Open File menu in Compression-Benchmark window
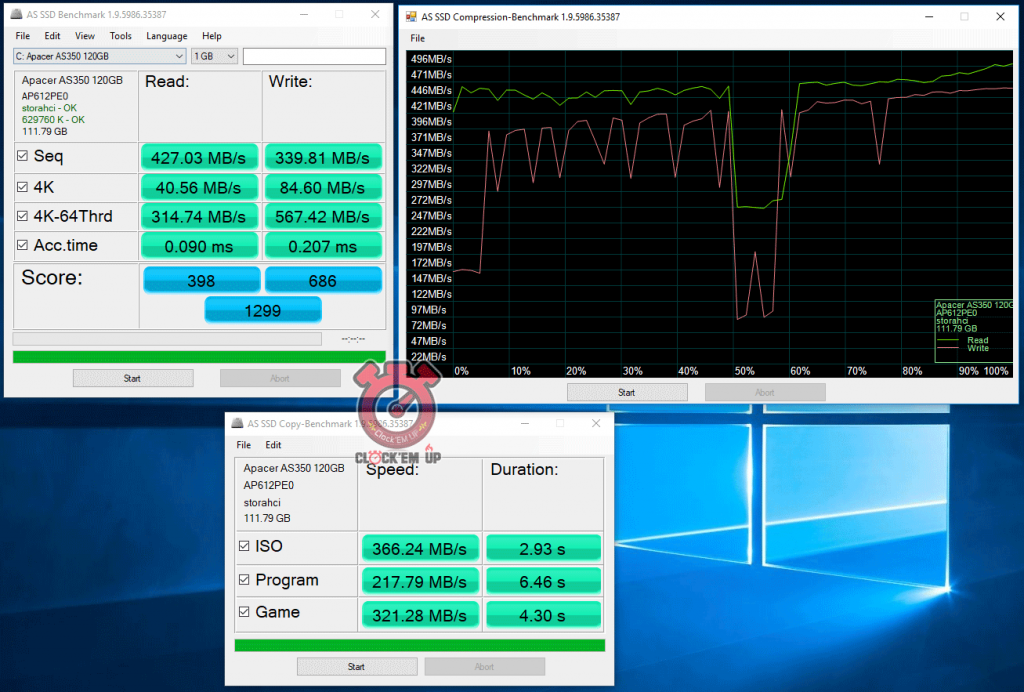 (417, 38)
